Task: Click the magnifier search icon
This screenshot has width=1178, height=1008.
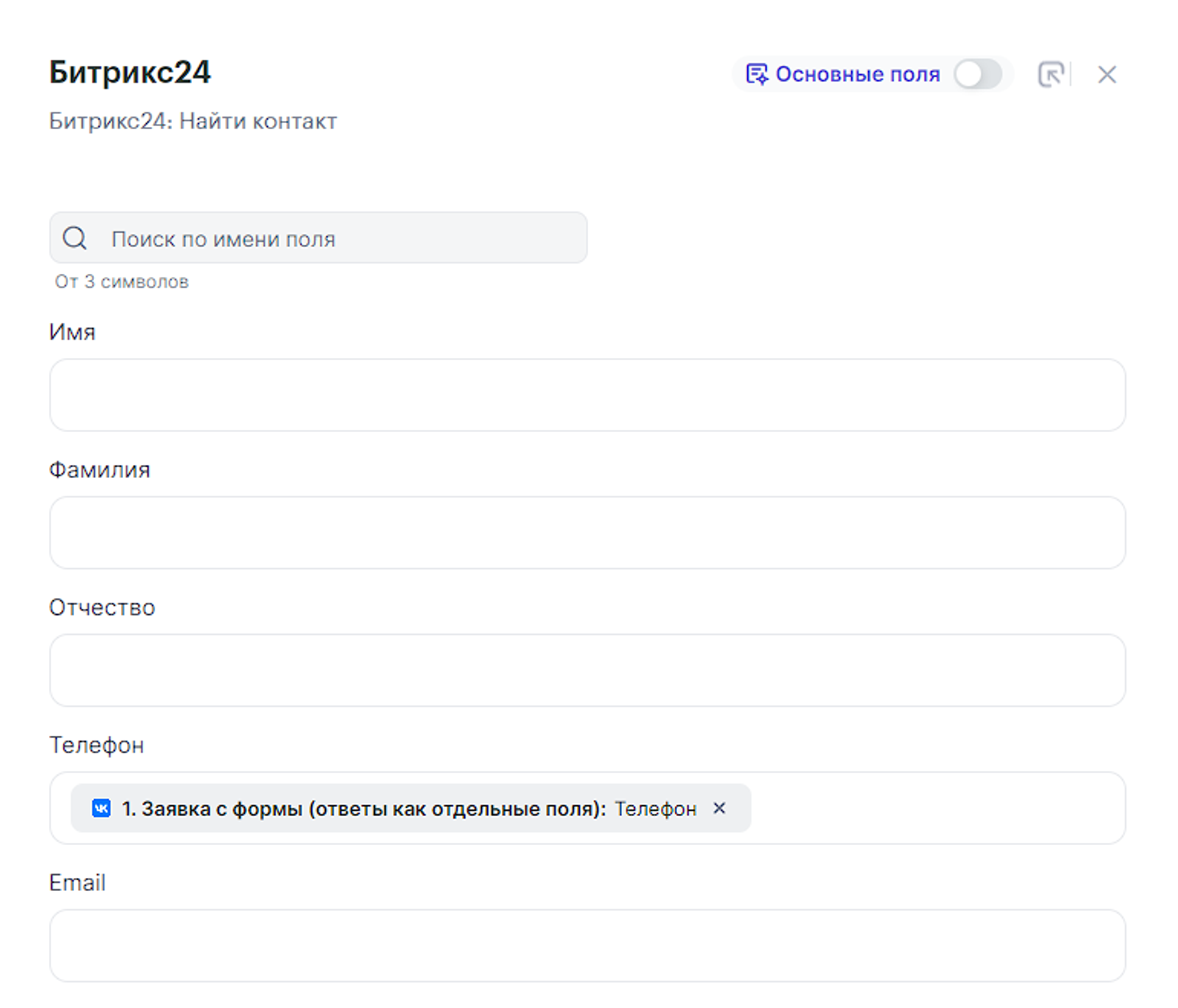Action: click(x=75, y=238)
